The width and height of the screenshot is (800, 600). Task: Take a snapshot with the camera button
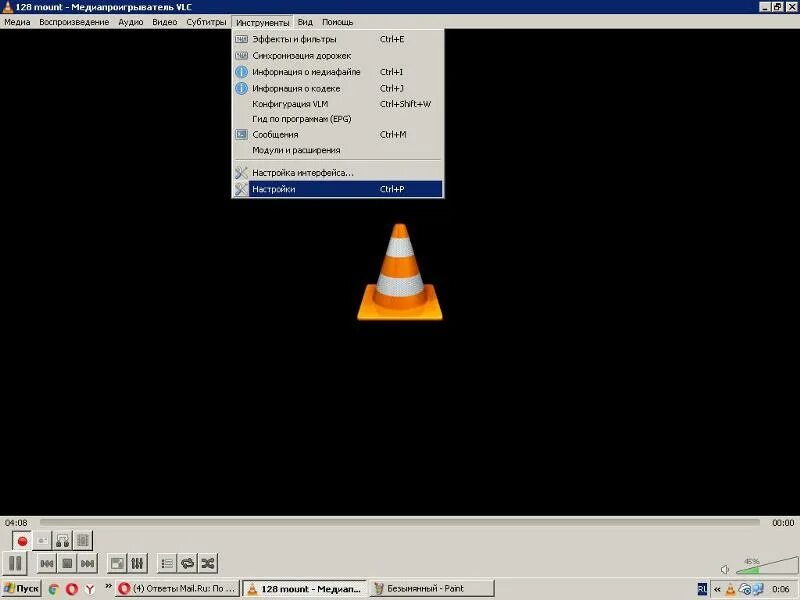click(43, 541)
